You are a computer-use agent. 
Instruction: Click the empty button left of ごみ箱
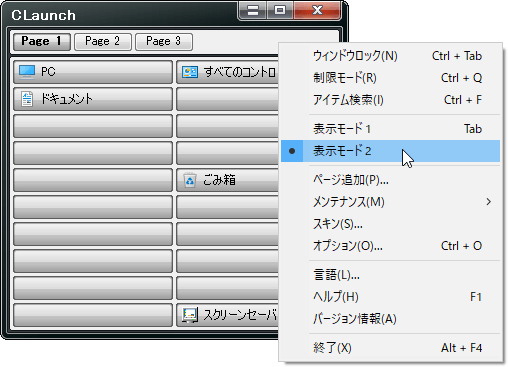93,180
